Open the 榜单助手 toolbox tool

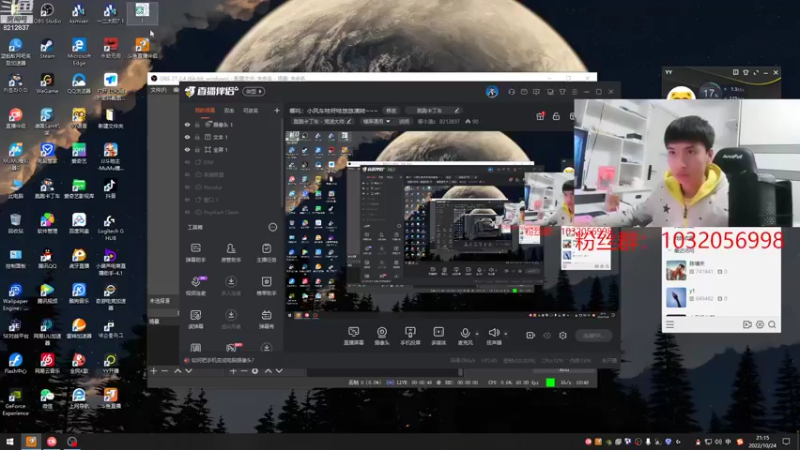266,286
